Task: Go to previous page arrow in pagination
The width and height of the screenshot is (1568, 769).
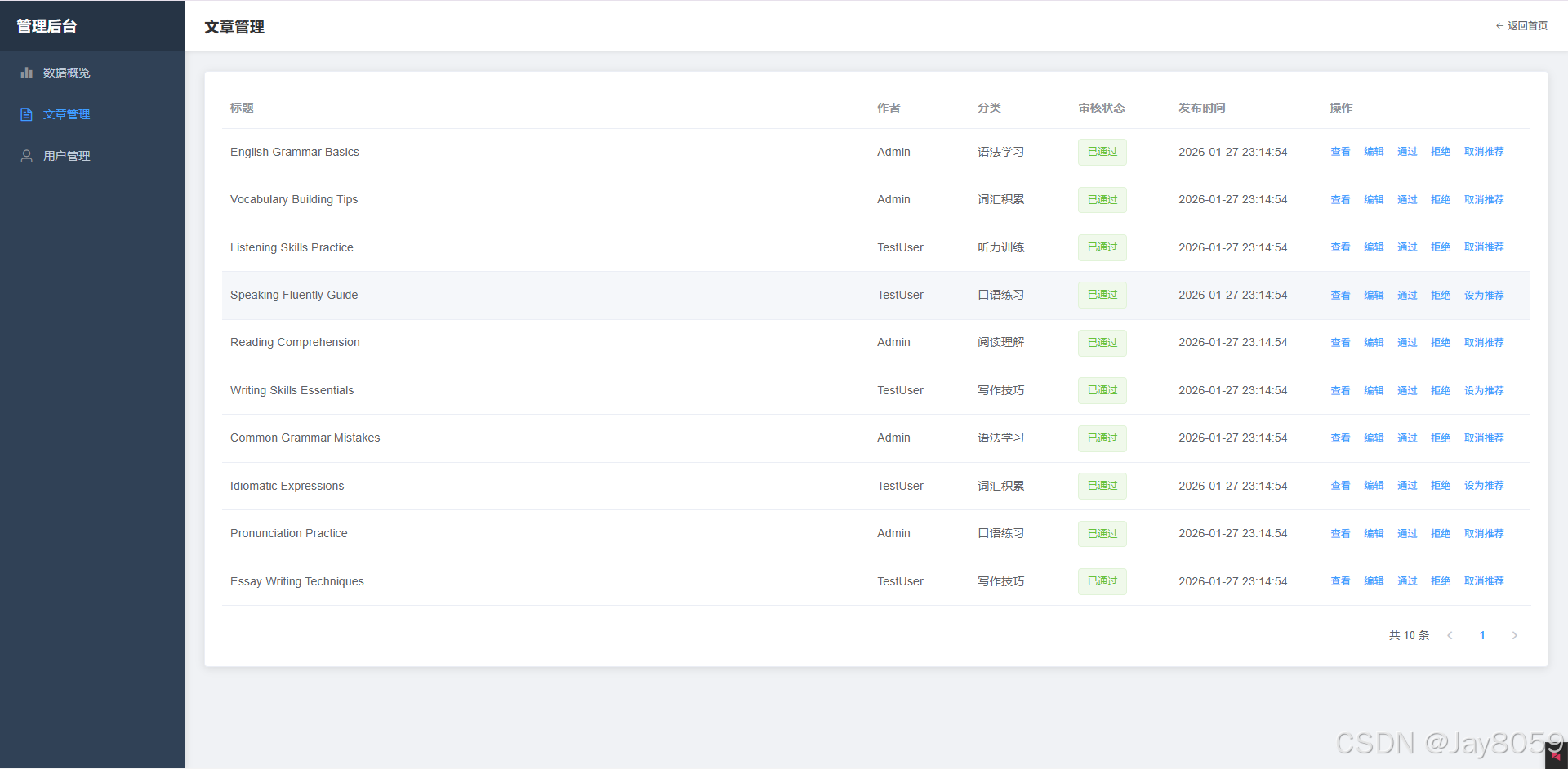Action: (1450, 635)
